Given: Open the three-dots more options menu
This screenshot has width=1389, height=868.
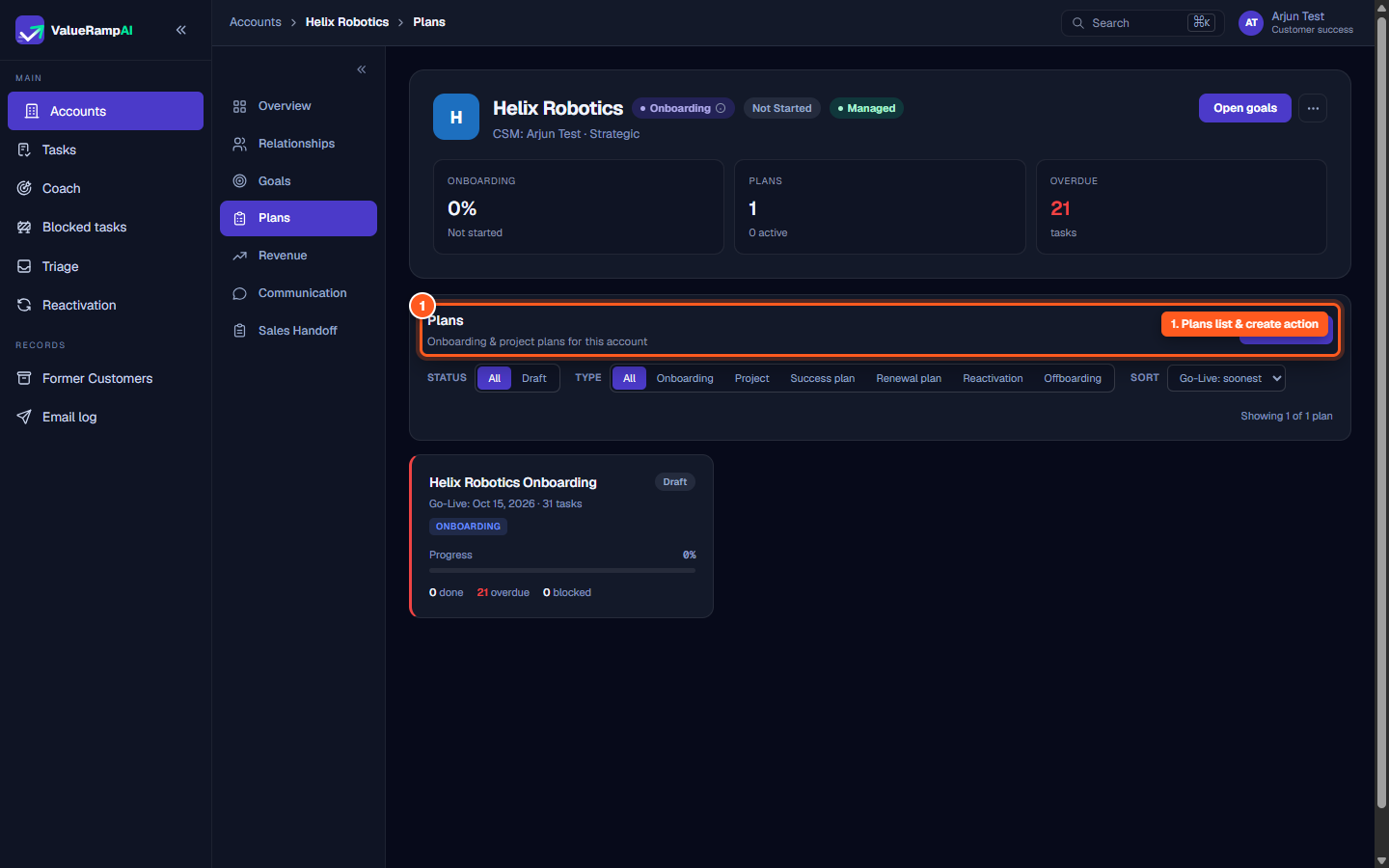Looking at the screenshot, I should (x=1313, y=108).
